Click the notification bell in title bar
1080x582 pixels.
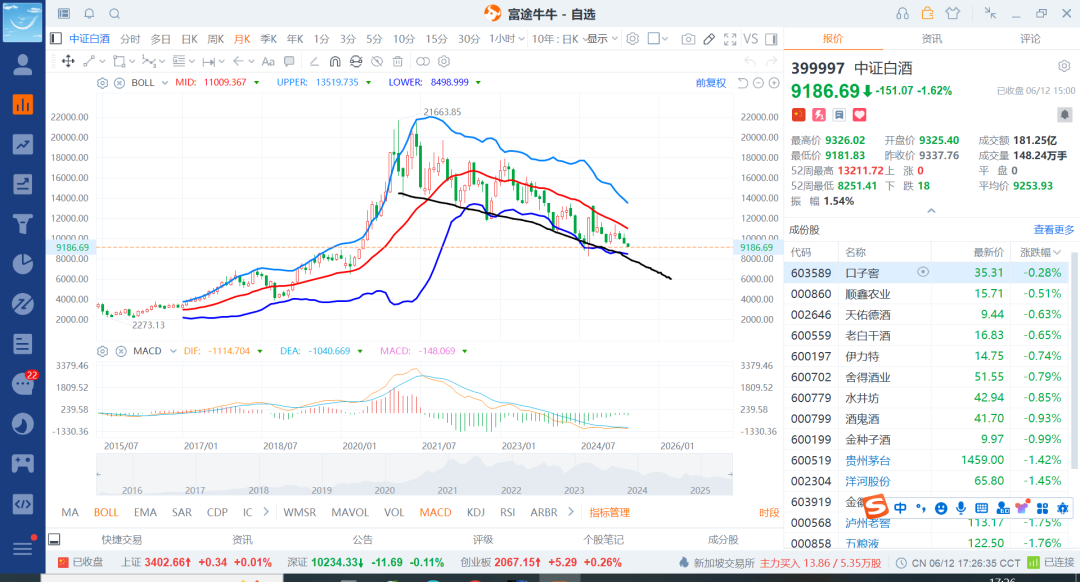pos(90,14)
